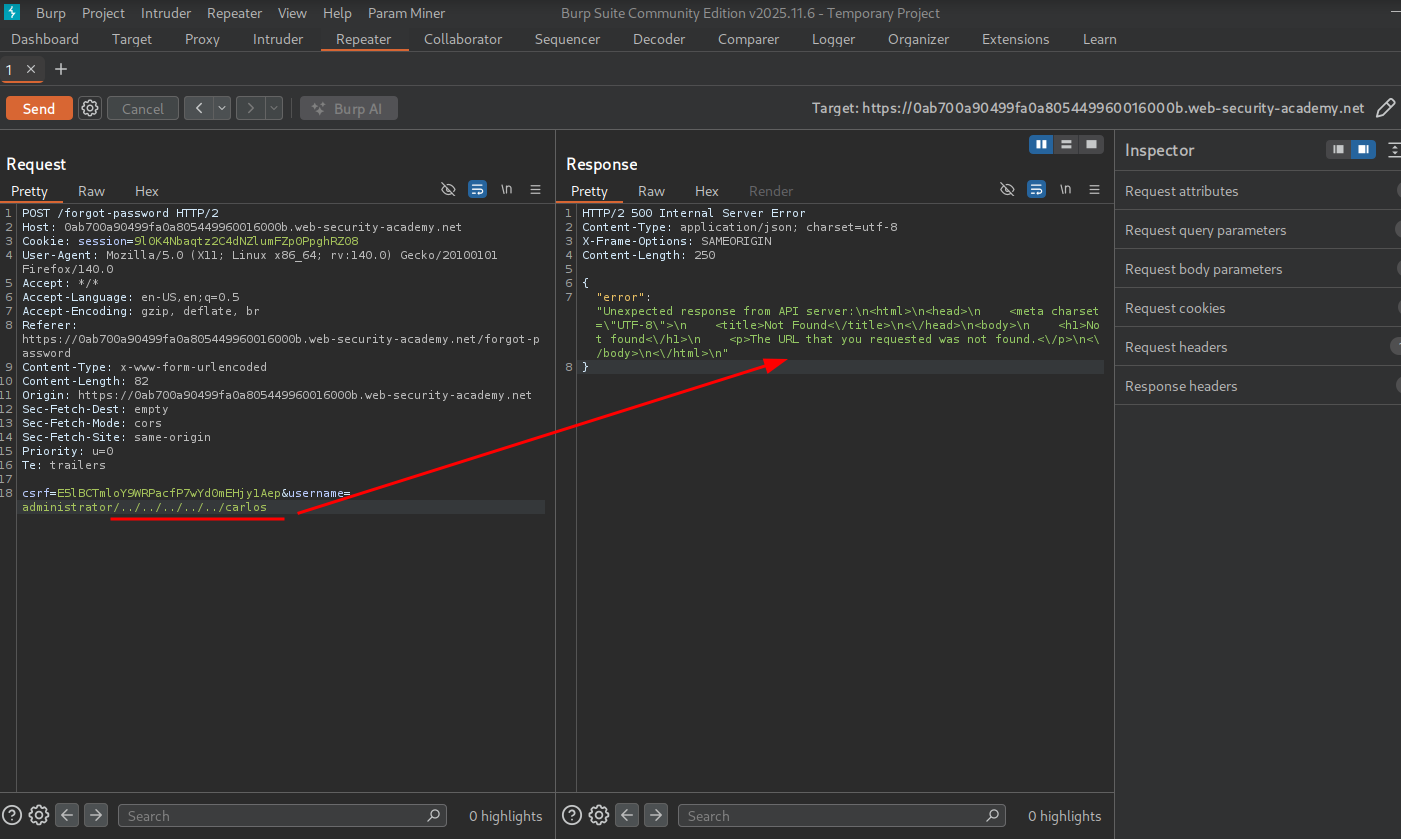Screen dimensions: 1401x839
Task: Switch to combined tabbed request/response layout
Action: point(1092,145)
